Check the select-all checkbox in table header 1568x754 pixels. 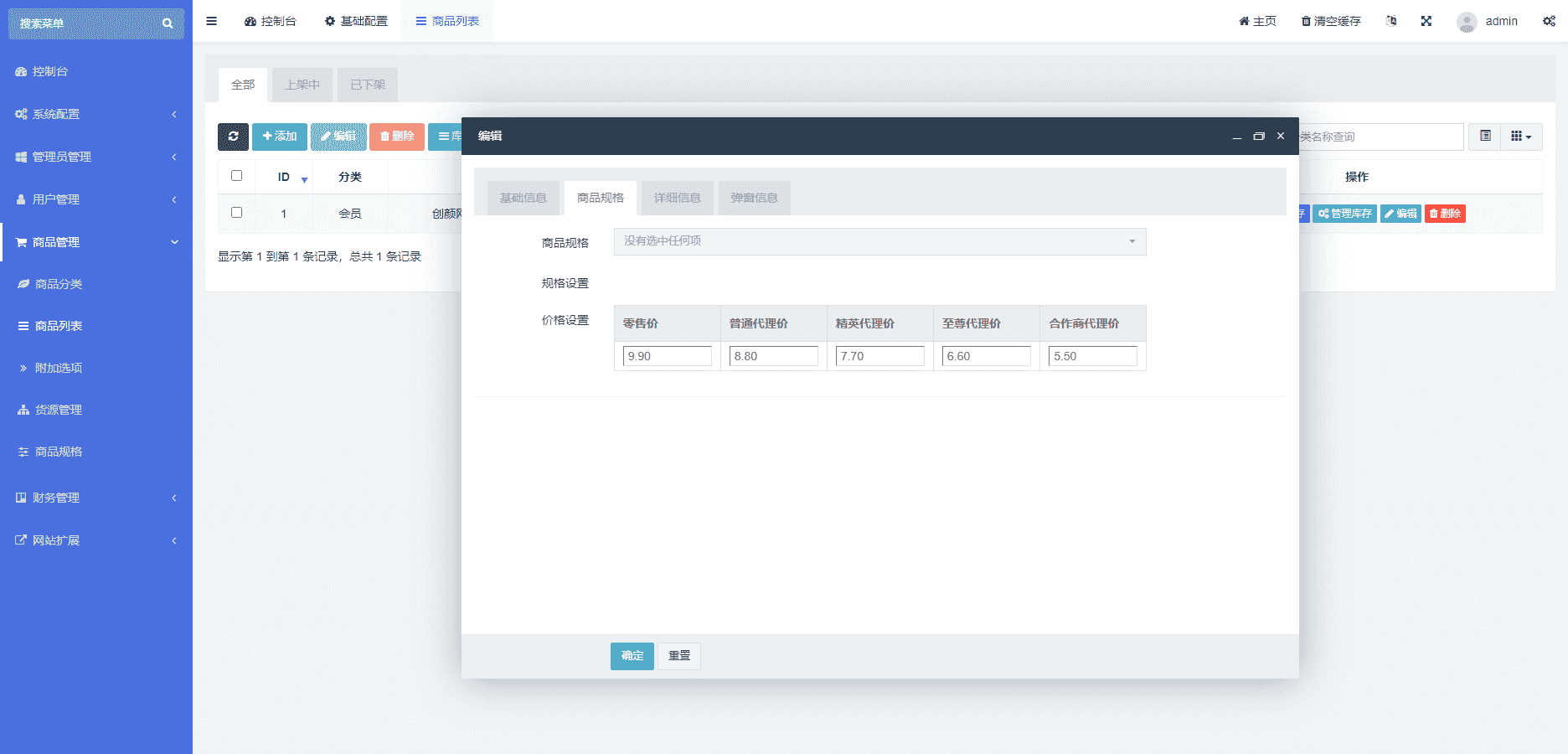[236, 176]
